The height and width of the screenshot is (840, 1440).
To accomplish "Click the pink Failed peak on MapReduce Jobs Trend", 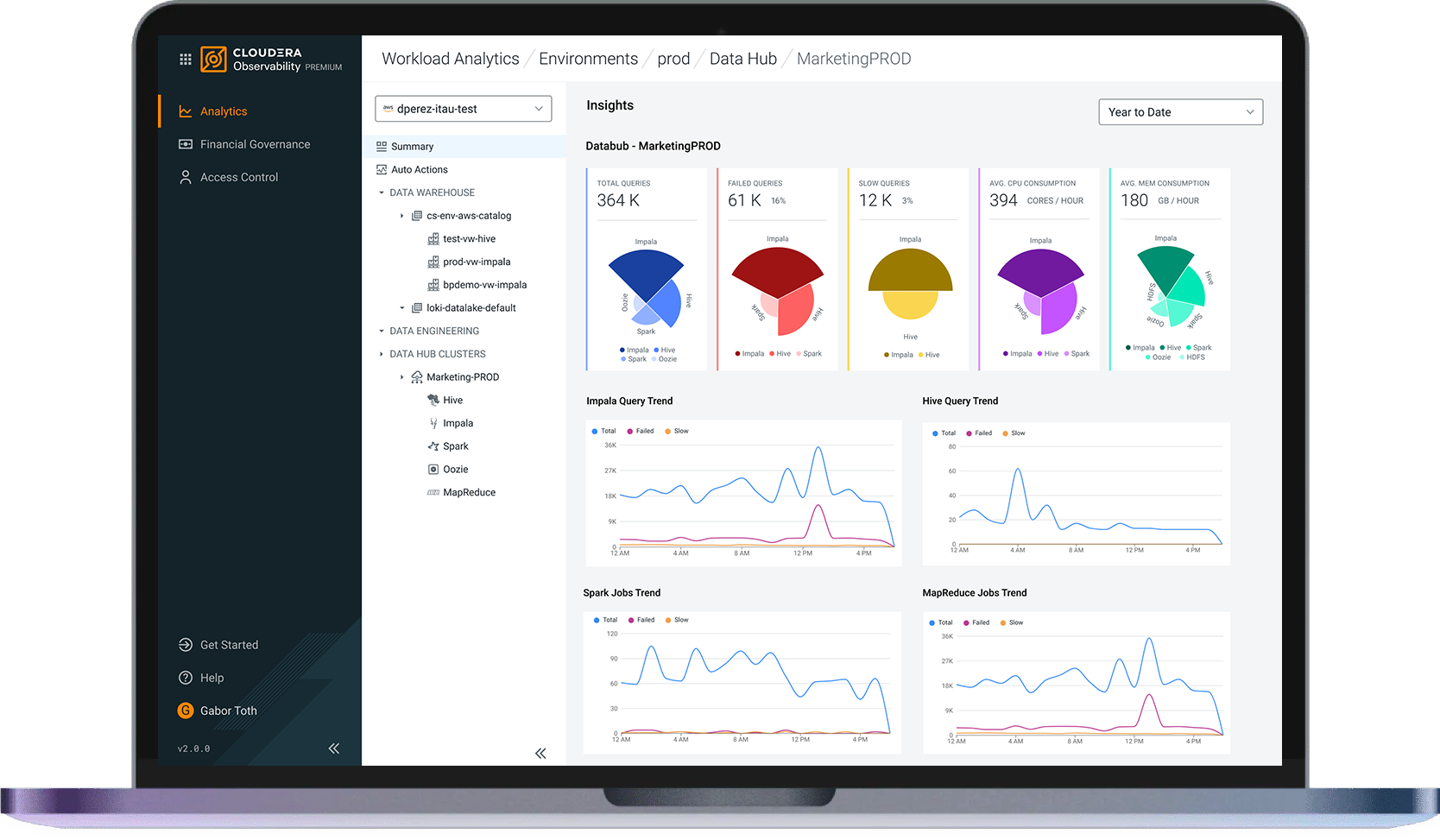I will [1149, 695].
